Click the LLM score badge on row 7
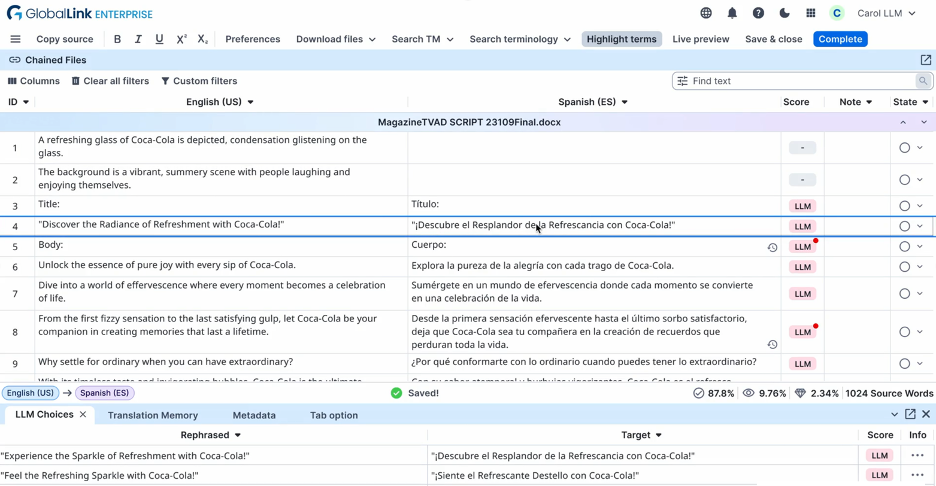 pos(802,294)
